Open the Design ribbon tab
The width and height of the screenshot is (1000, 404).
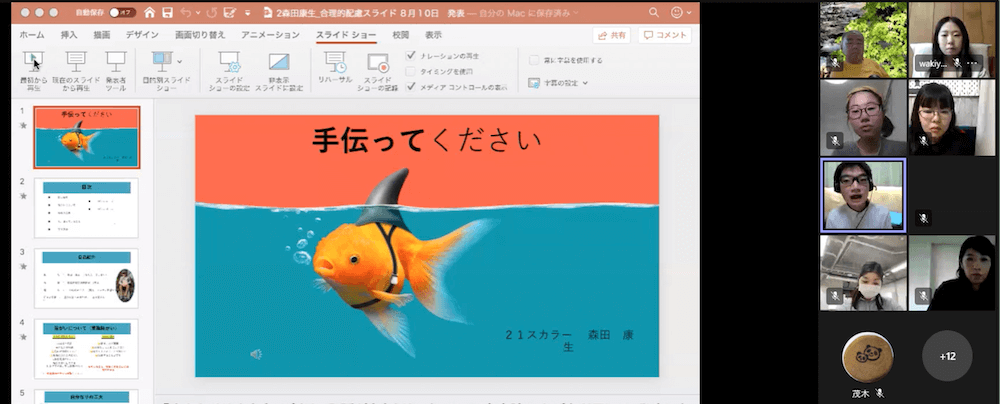(142, 34)
